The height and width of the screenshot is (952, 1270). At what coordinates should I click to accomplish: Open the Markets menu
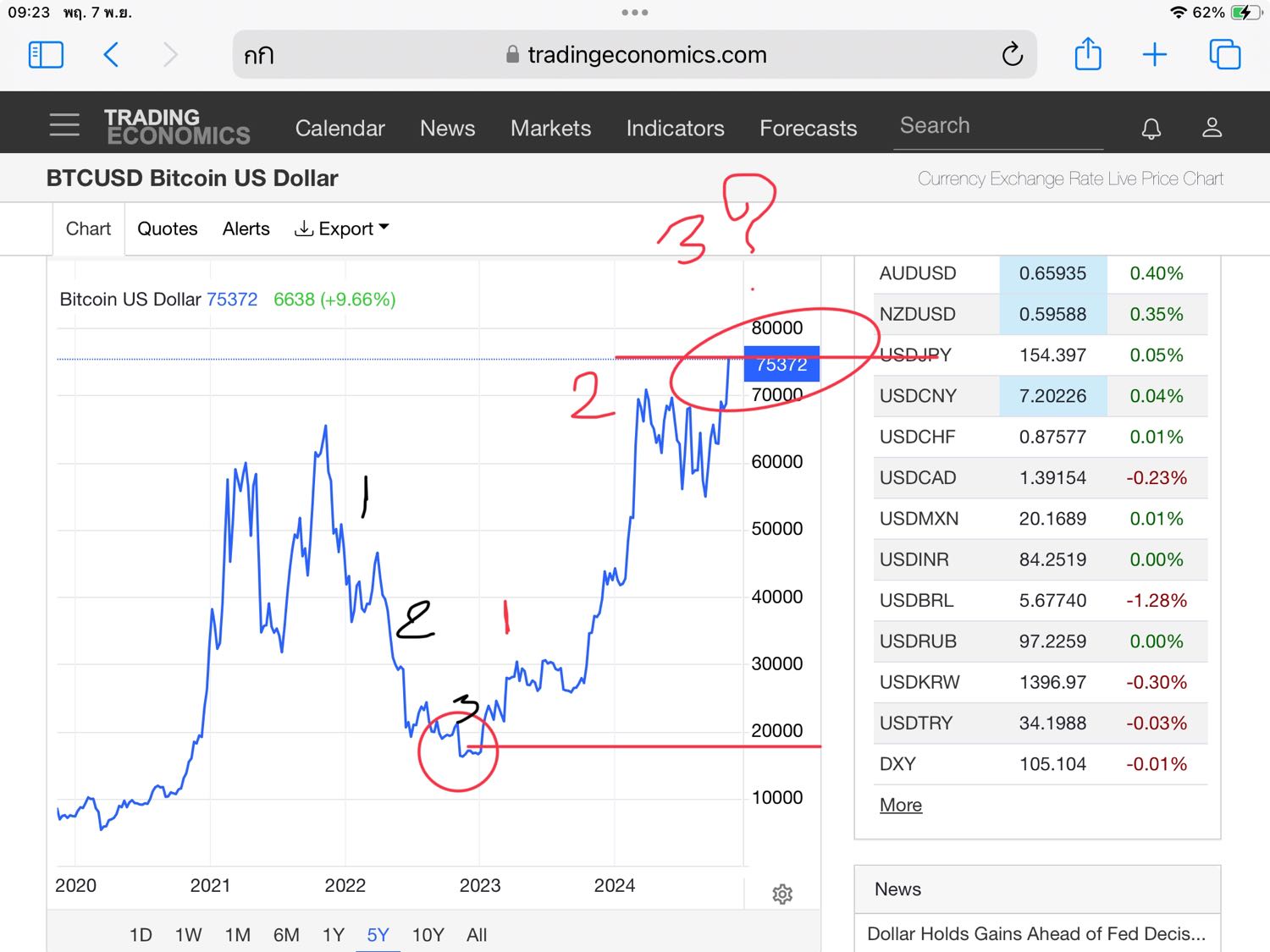pyautogui.click(x=550, y=128)
